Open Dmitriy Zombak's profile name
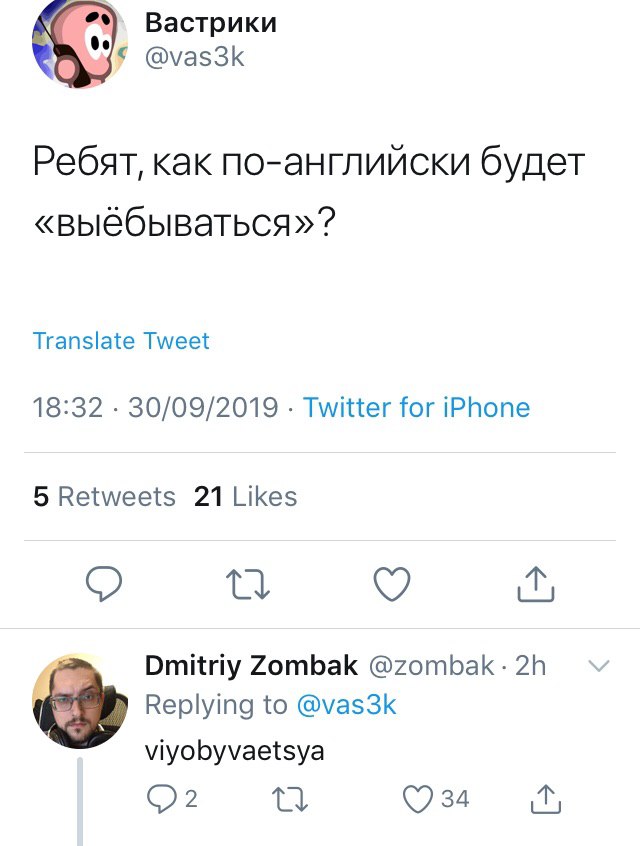 pyautogui.click(x=251, y=666)
